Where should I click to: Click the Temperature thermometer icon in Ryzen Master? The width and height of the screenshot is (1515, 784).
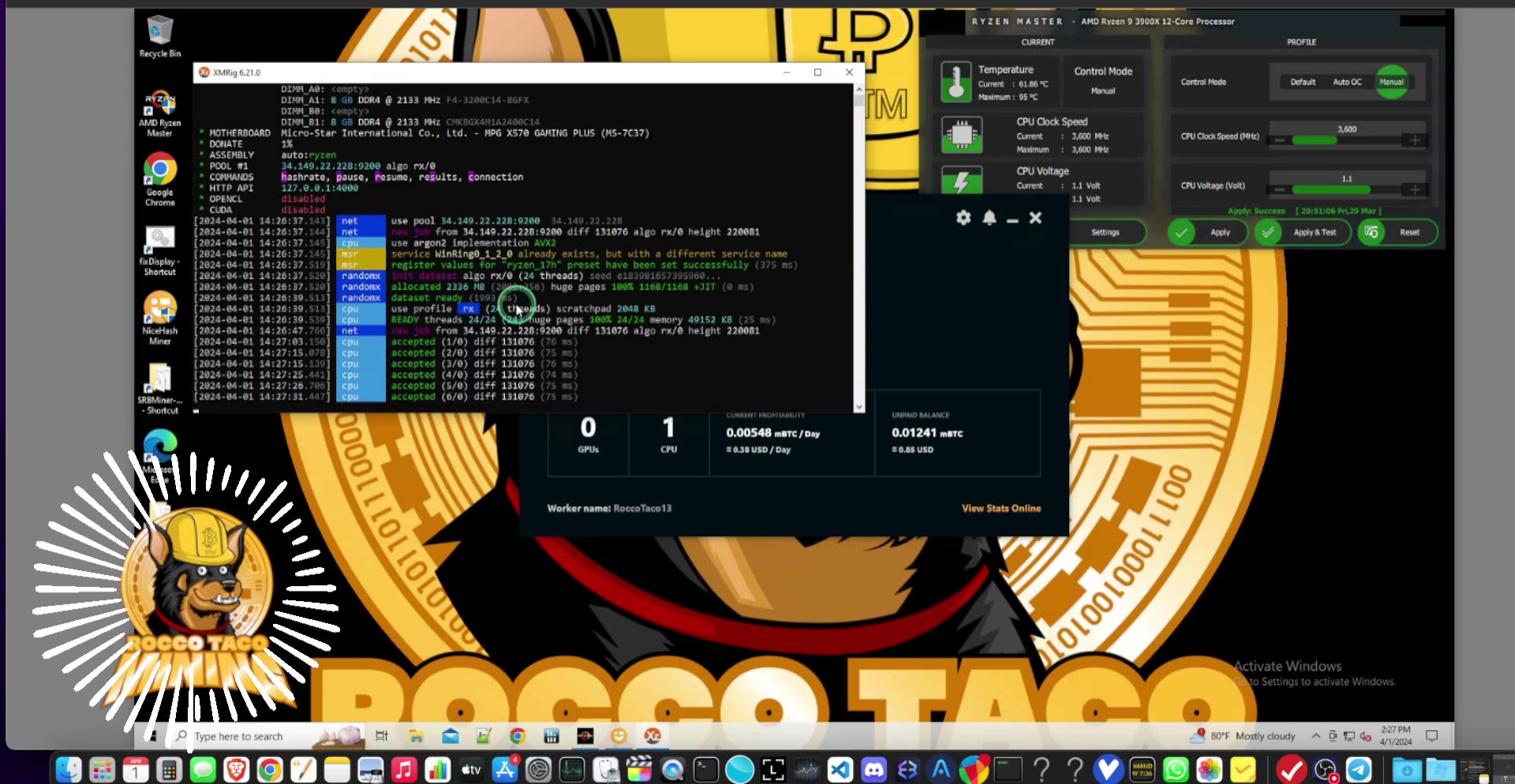(957, 81)
